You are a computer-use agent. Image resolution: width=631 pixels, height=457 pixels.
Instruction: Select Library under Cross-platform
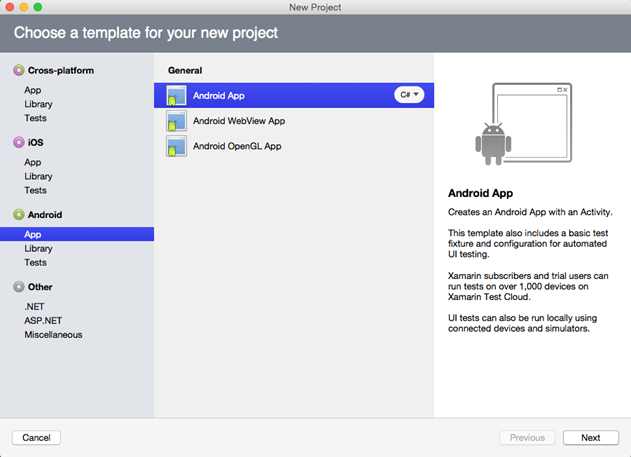click(x=38, y=104)
